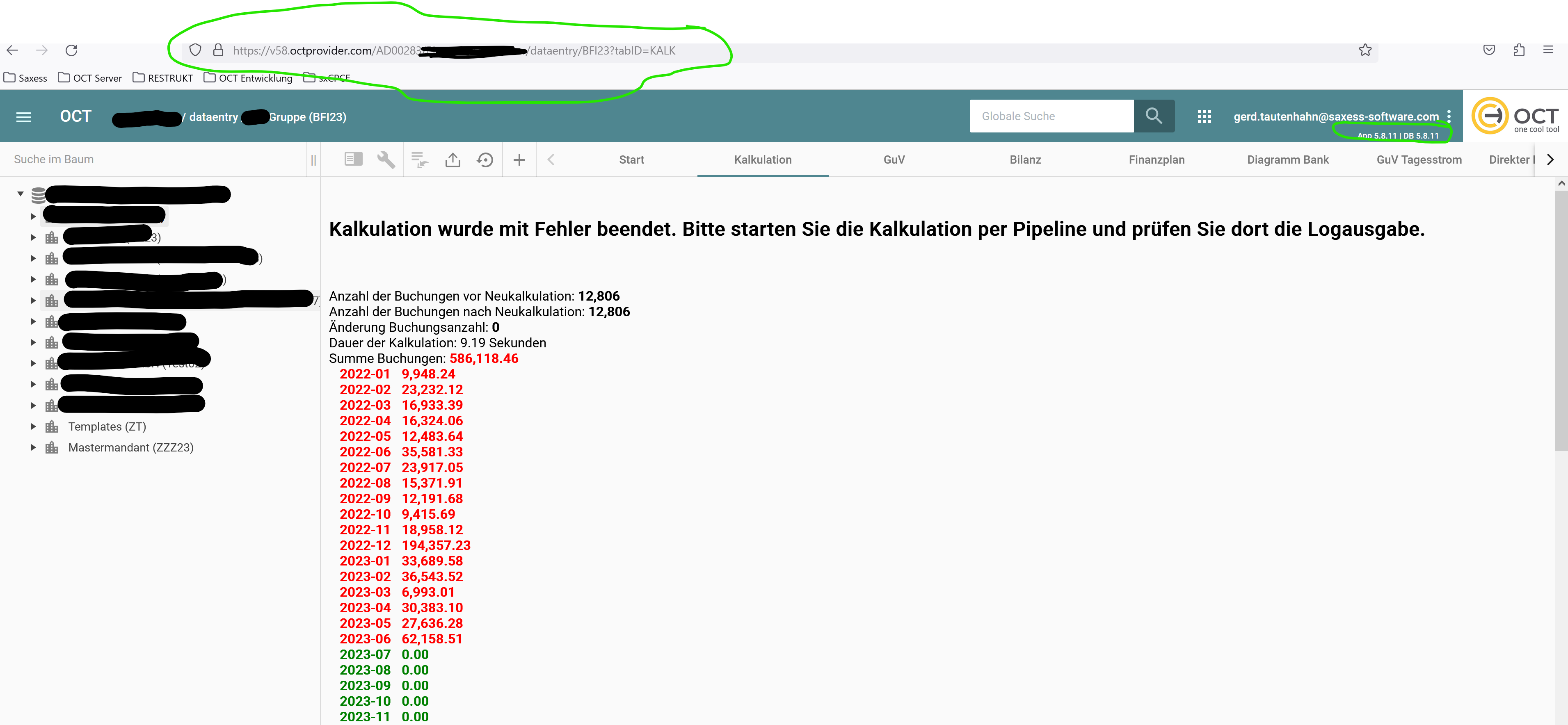
Task: Click the wrench settings icon
Action: [386, 160]
